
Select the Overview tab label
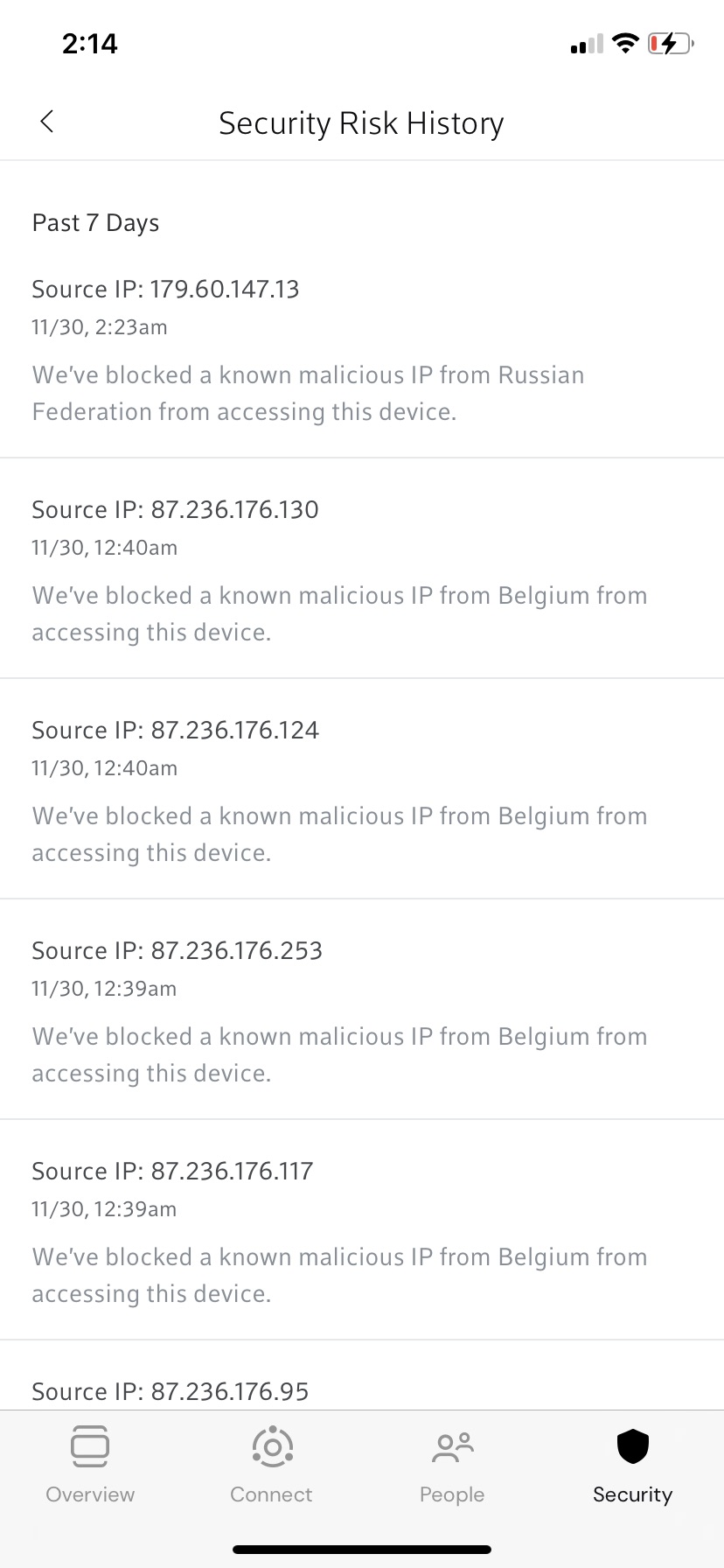[90, 1494]
